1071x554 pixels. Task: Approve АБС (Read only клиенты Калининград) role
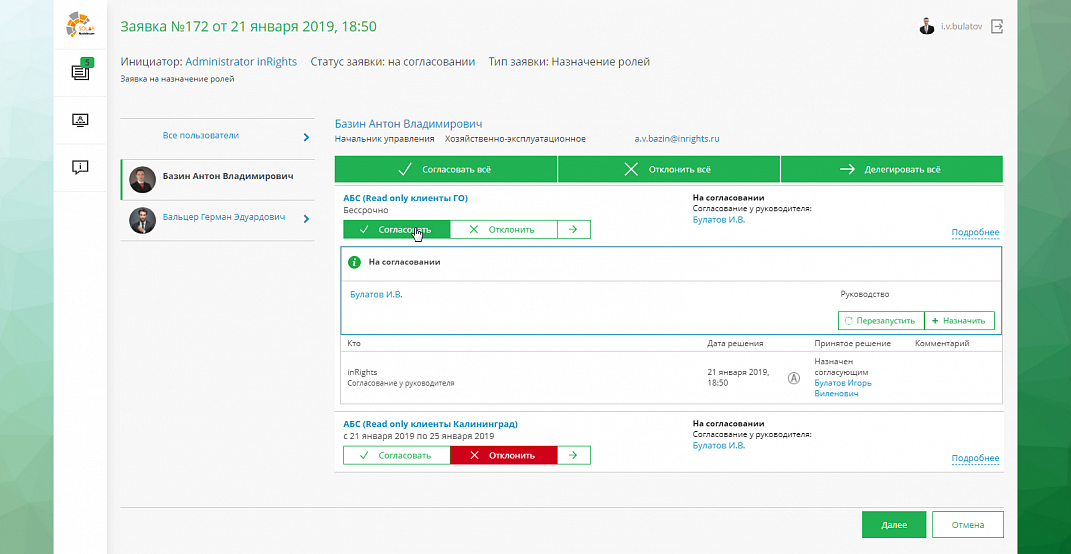click(x=397, y=455)
